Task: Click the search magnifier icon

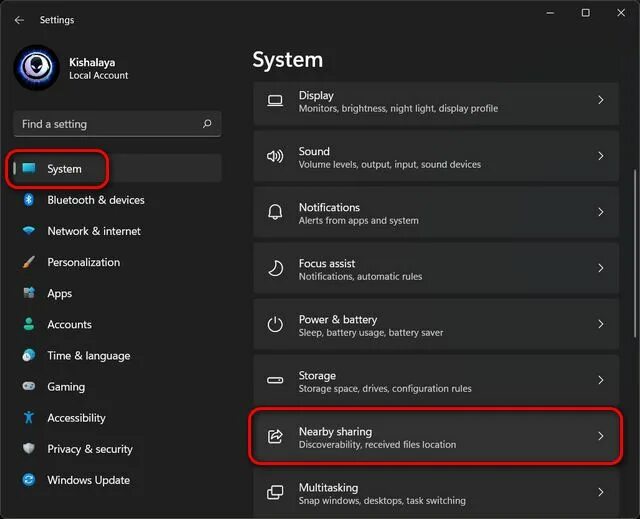Action: (207, 124)
